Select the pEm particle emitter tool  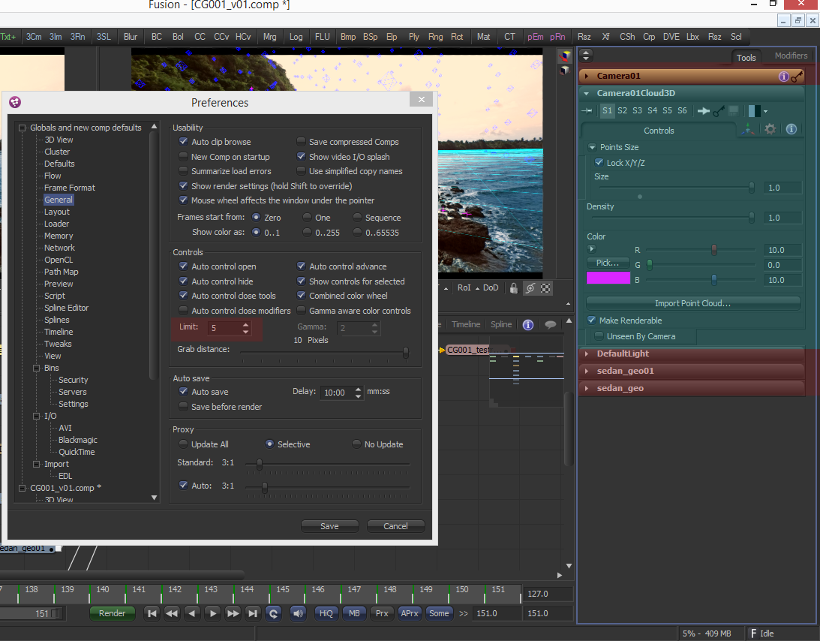point(535,37)
